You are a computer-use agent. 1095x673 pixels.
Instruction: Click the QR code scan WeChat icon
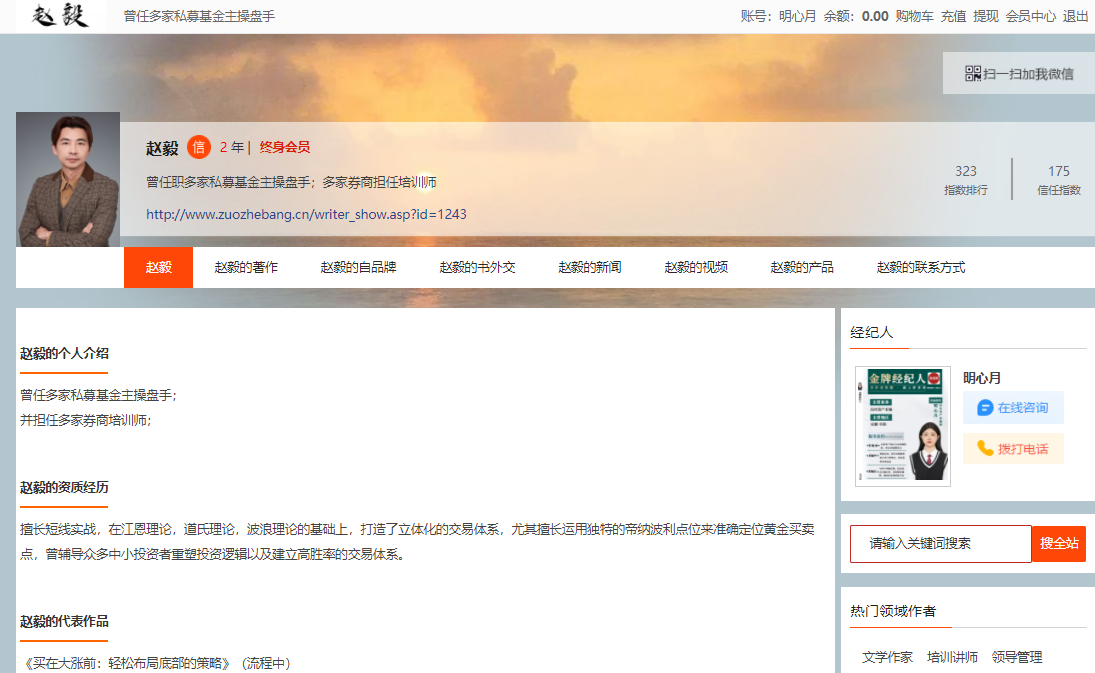973,73
